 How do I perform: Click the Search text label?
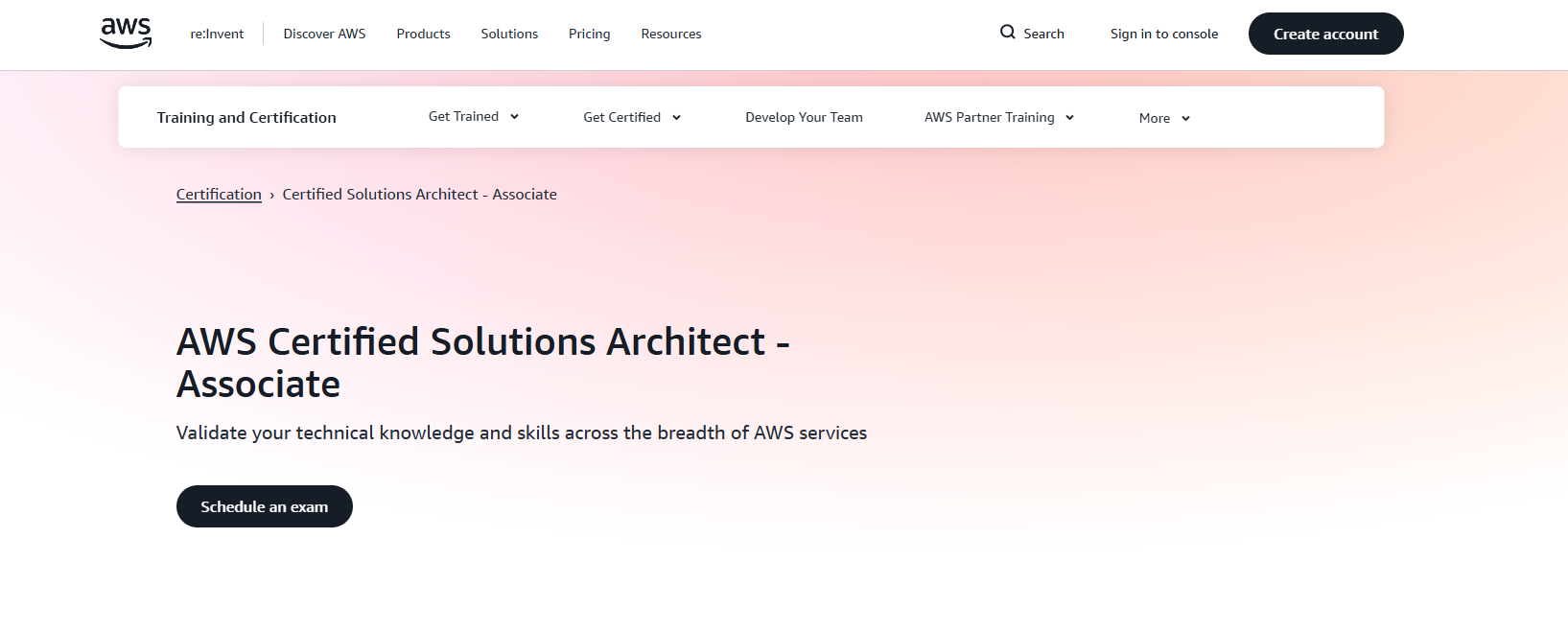(x=1043, y=34)
